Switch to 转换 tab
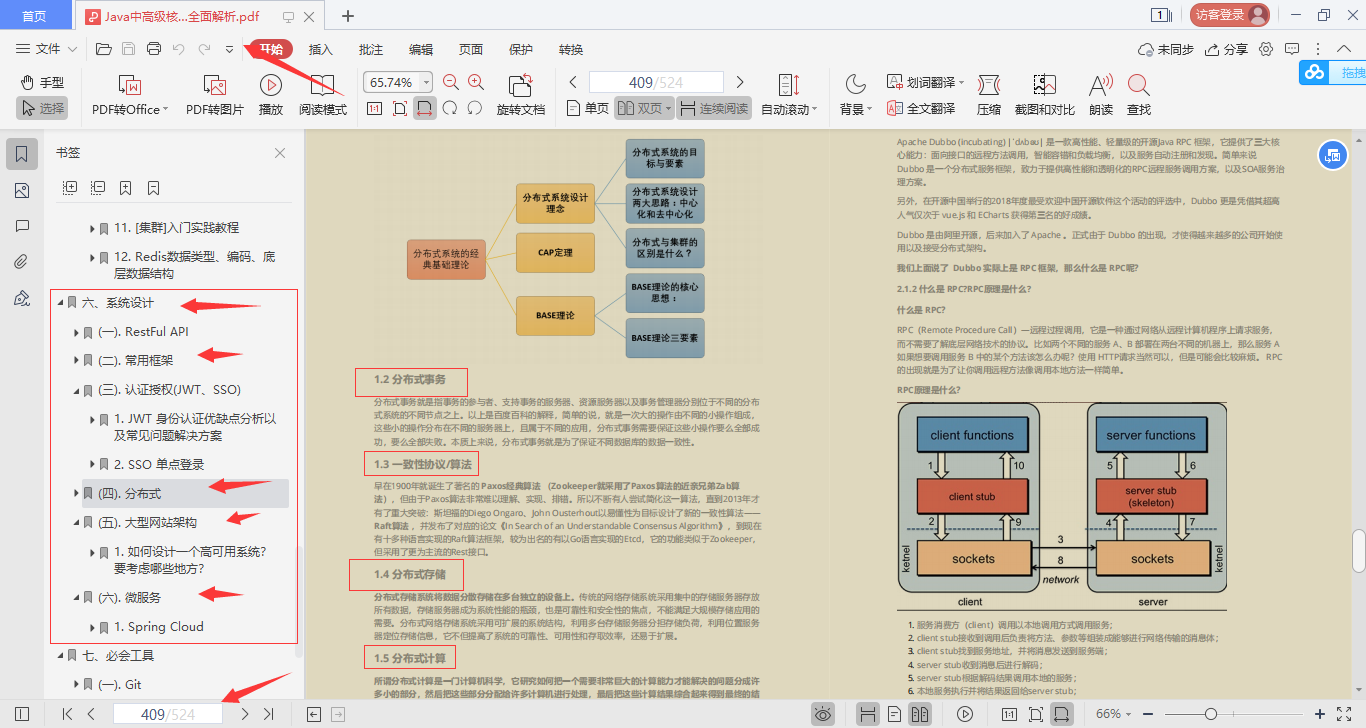 [571, 49]
